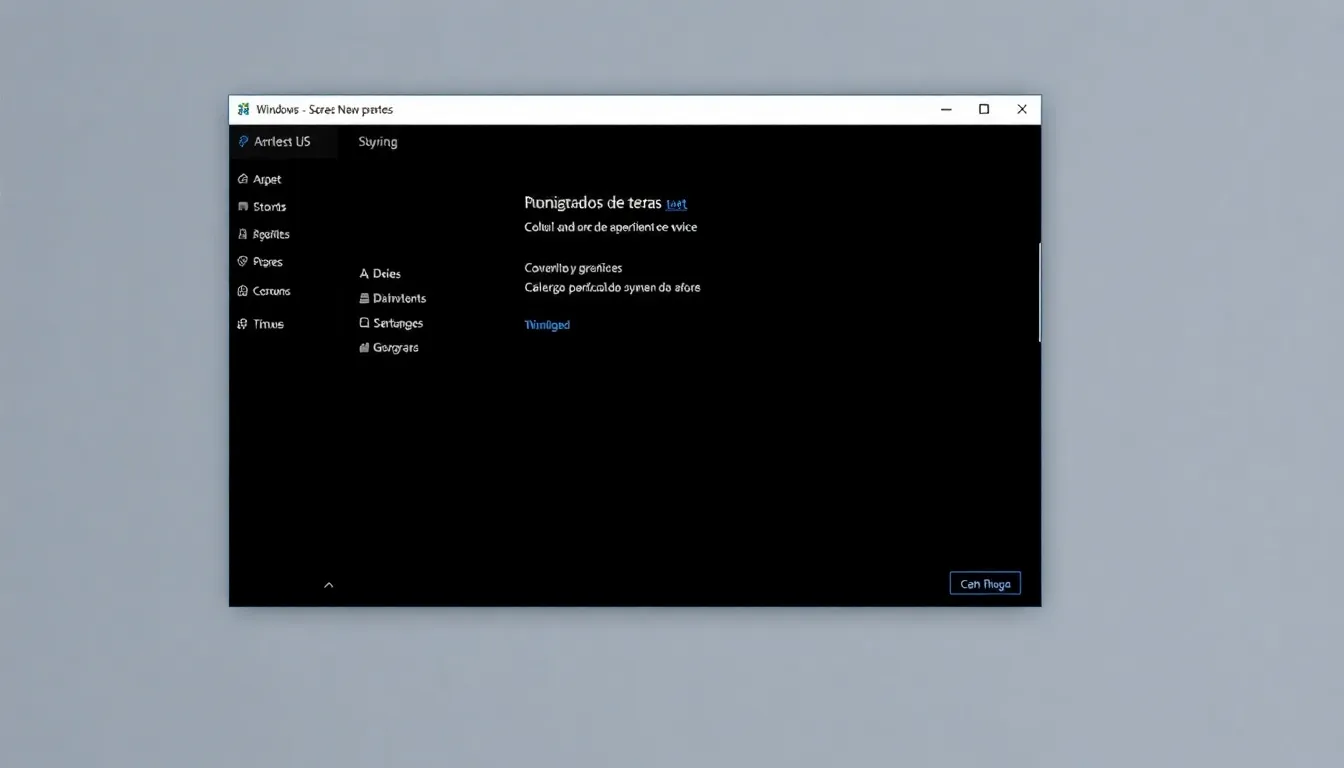Viewport: 1344px width, 768px height.
Task: Click the Dainvients label
Action: pyautogui.click(x=399, y=298)
